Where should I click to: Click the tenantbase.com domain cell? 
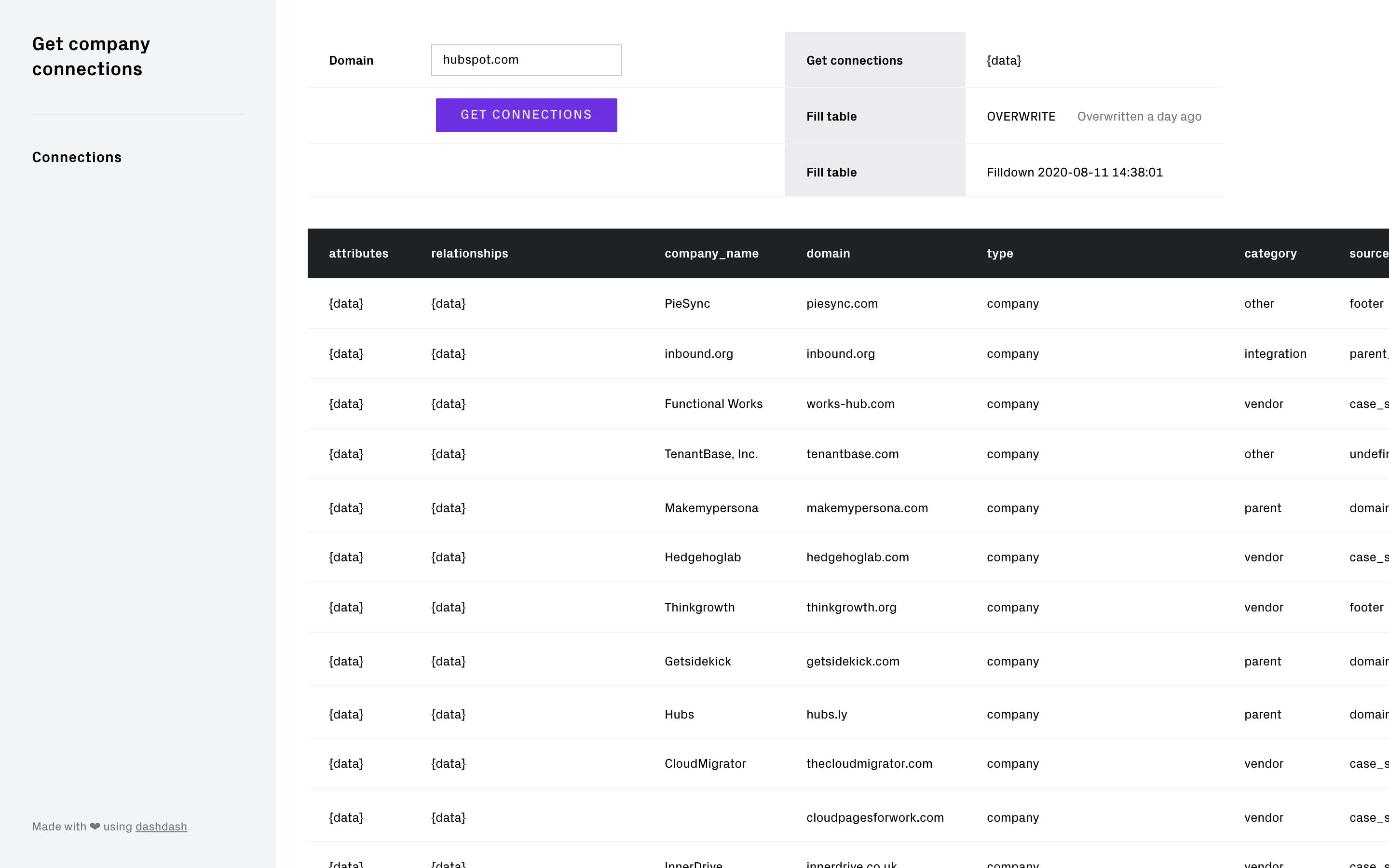coord(852,454)
